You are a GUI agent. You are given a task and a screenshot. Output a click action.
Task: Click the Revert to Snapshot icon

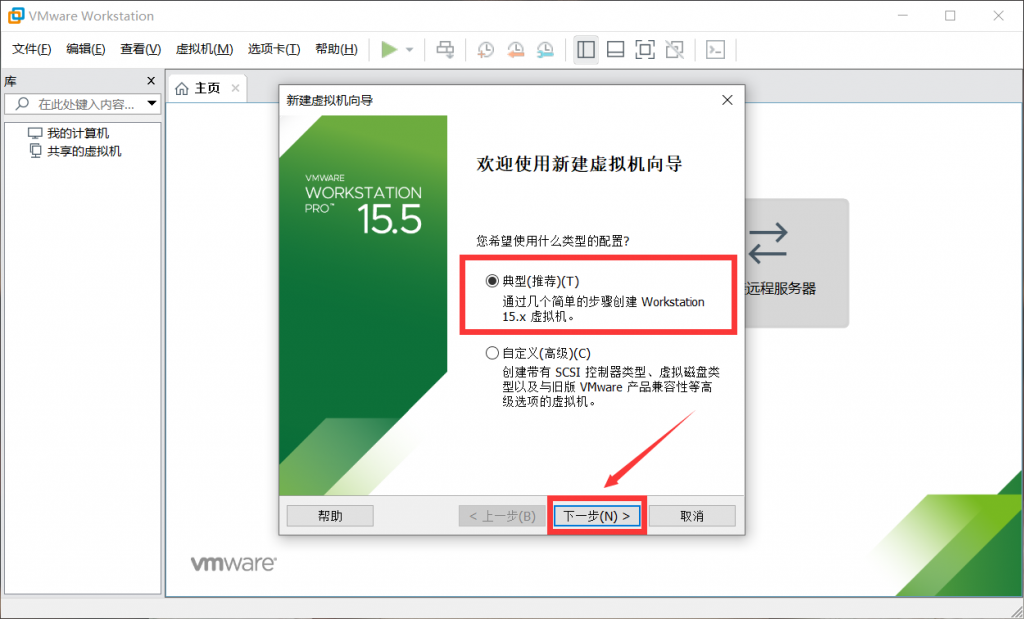click(515, 50)
